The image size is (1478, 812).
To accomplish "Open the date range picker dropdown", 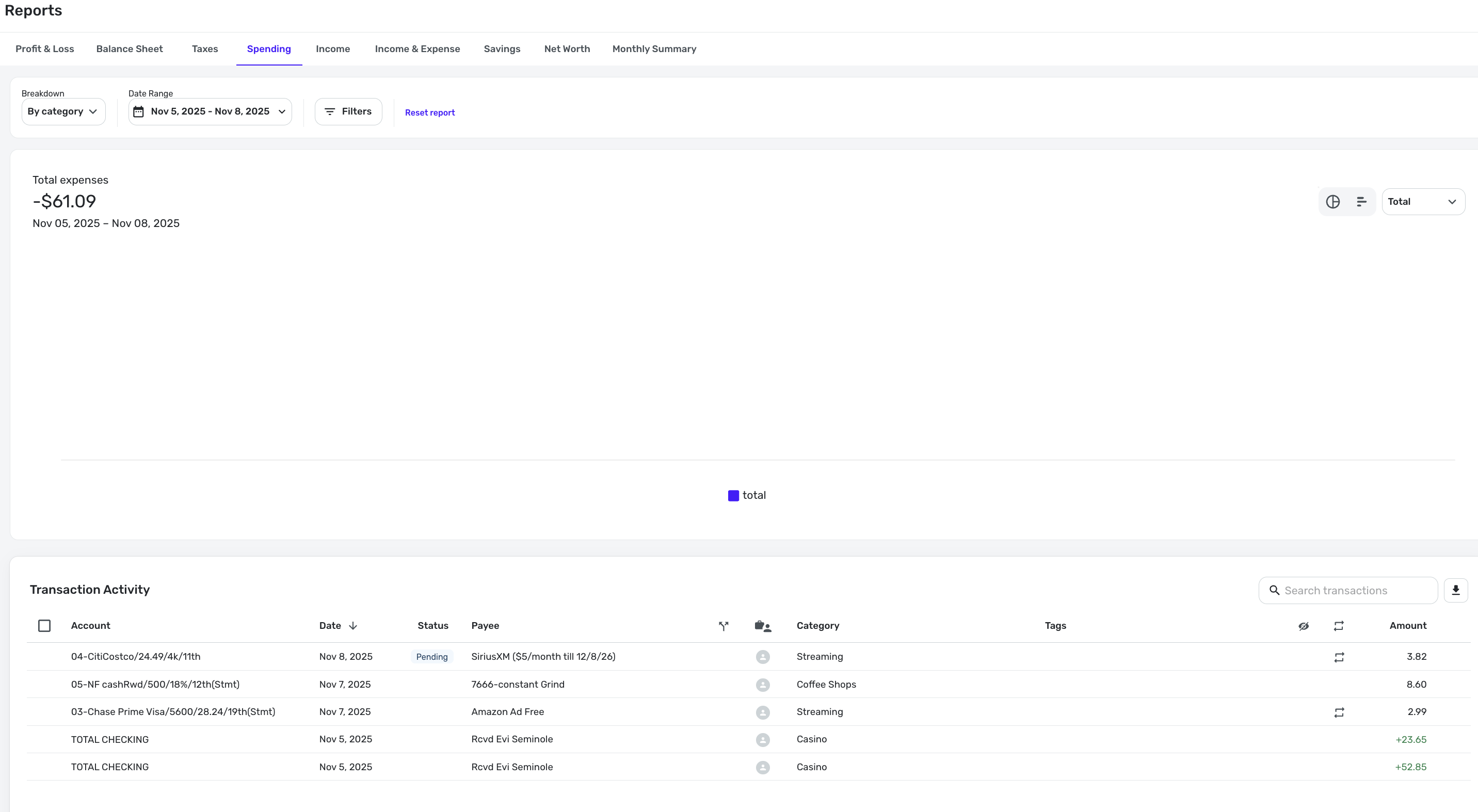I will [x=210, y=111].
